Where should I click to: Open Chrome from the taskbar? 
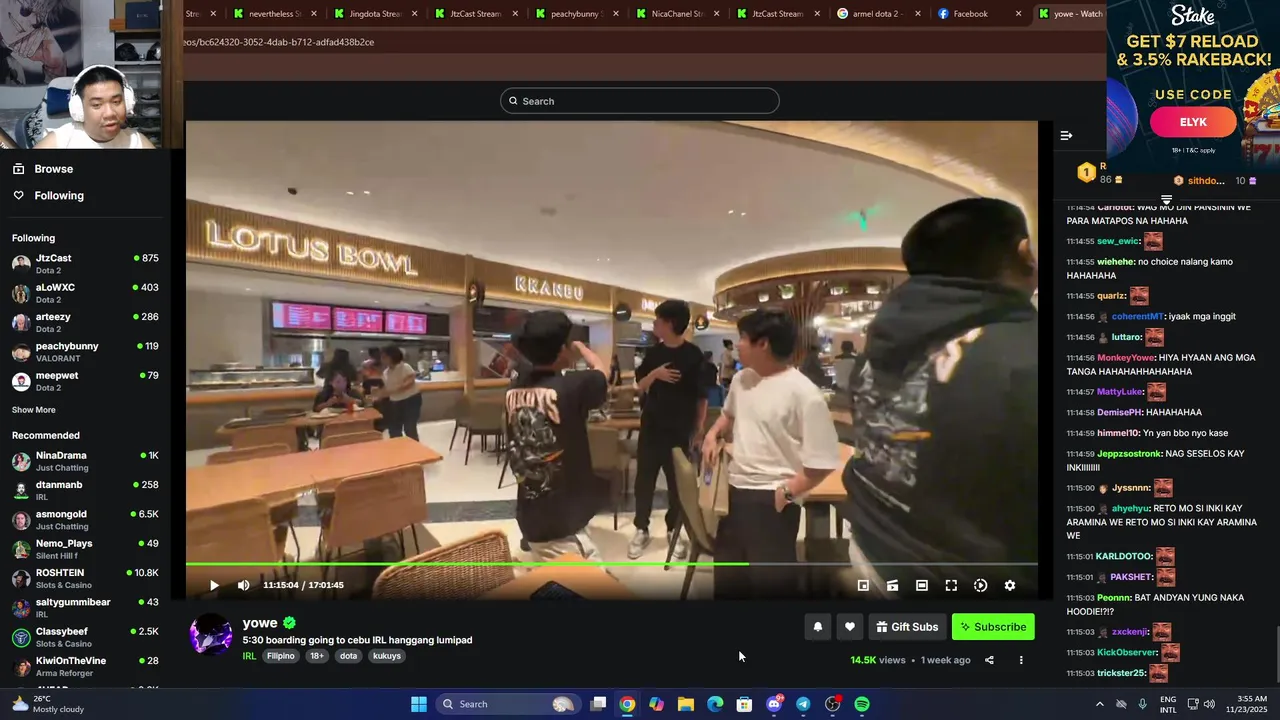pyautogui.click(x=627, y=704)
